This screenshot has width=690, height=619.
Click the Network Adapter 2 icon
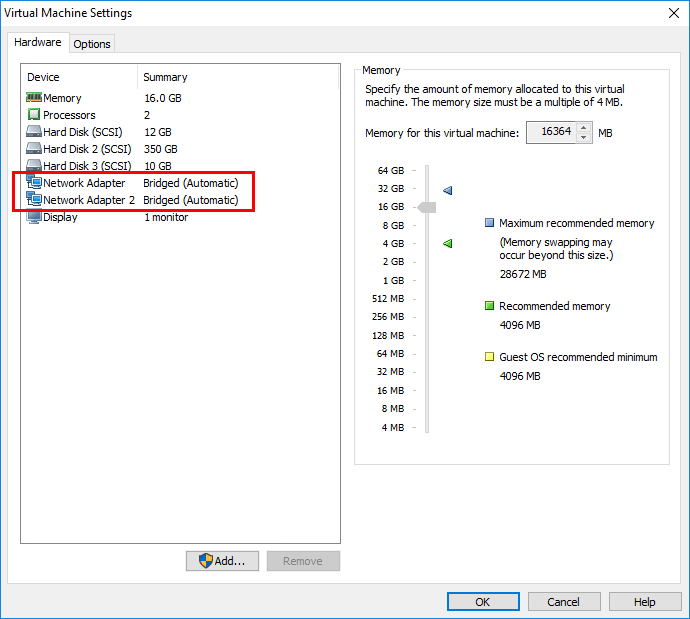click(x=34, y=199)
